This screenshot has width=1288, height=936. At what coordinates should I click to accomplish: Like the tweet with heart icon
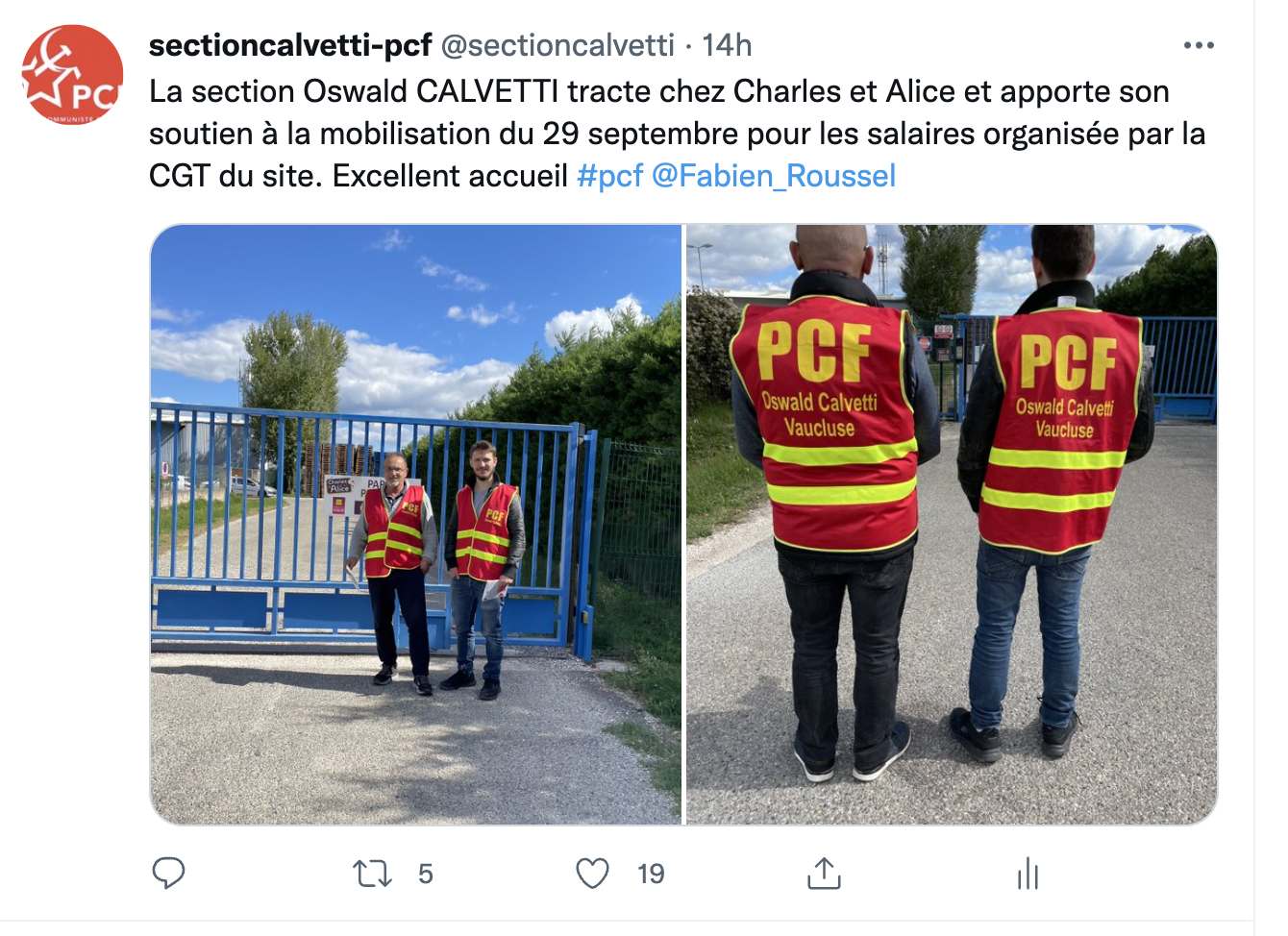[593, 874]
